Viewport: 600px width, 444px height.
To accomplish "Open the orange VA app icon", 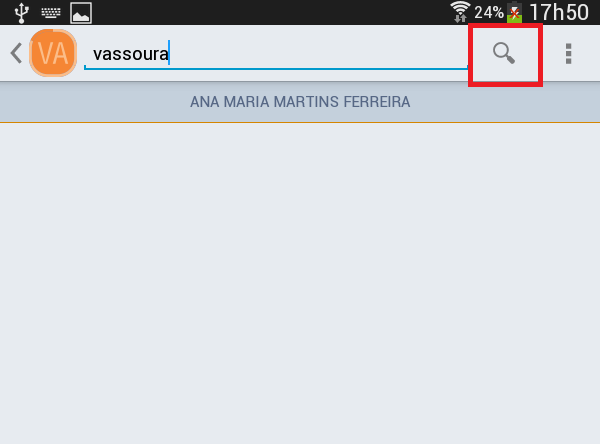I will [x=53, y=53].
